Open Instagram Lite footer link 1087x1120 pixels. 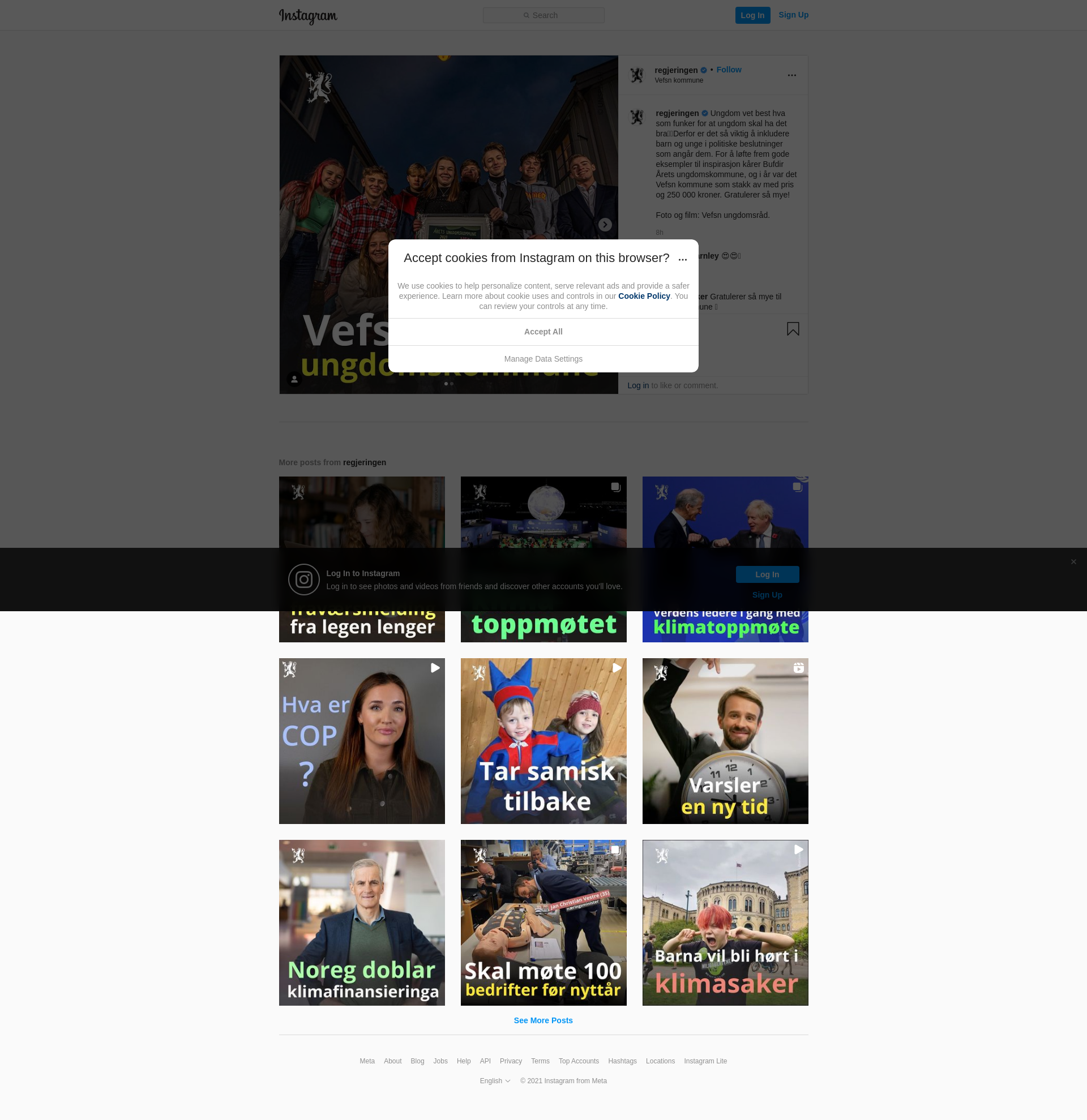(705, 1061)
